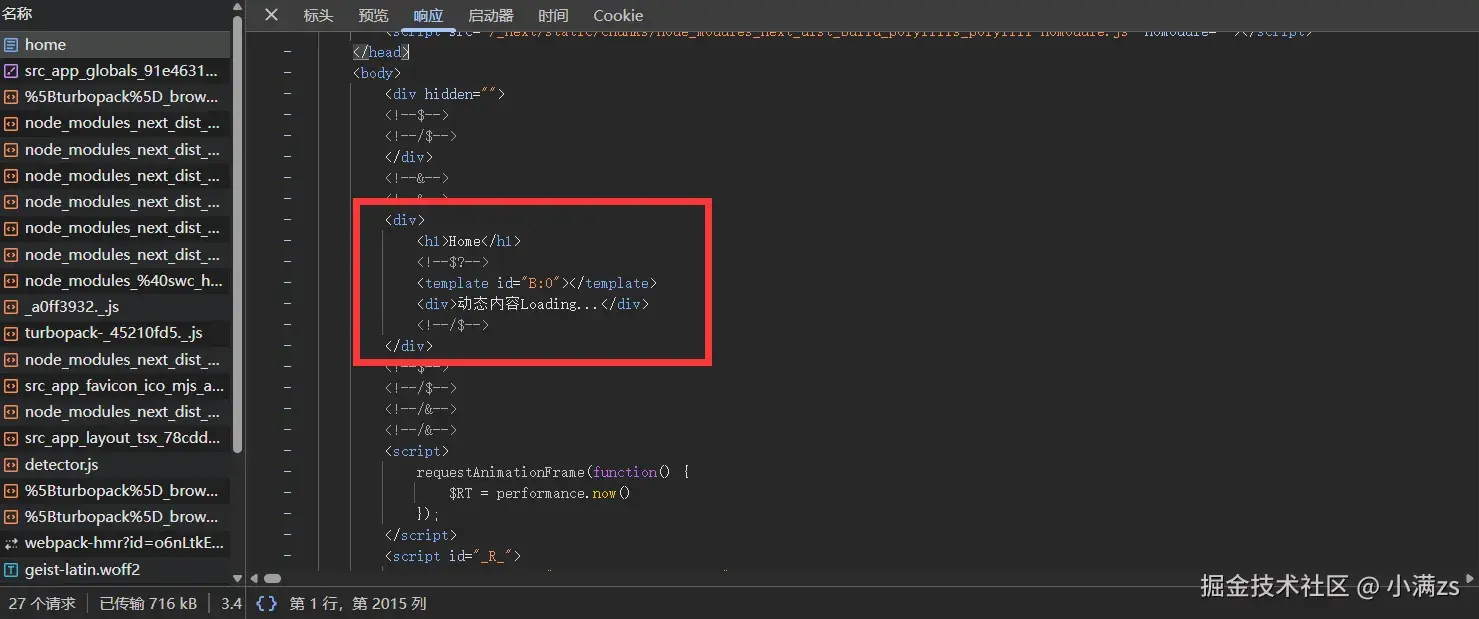
Task: Click the script icon beside detector.js
Action: pos(11,465)
